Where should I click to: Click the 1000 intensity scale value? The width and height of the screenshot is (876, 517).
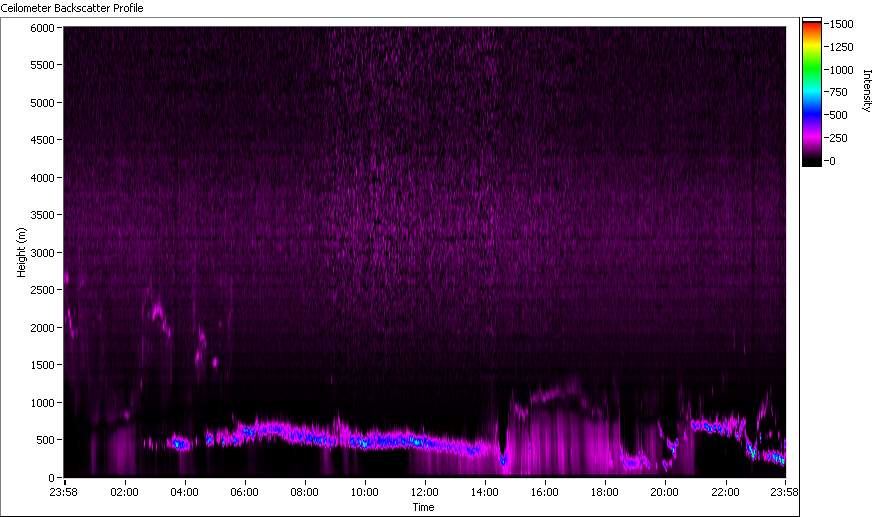point(842,70)
